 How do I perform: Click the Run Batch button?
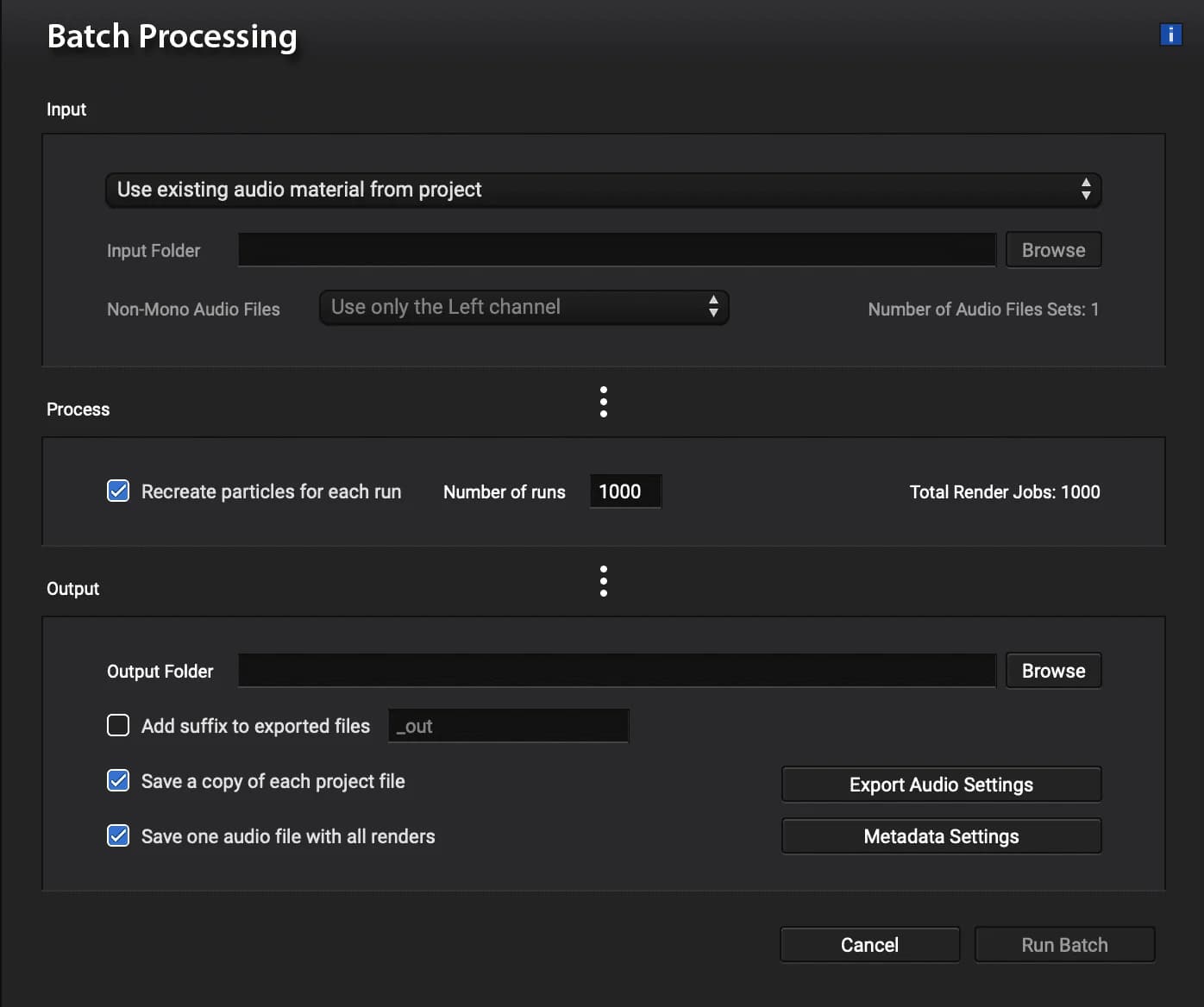click(1064, 945)
